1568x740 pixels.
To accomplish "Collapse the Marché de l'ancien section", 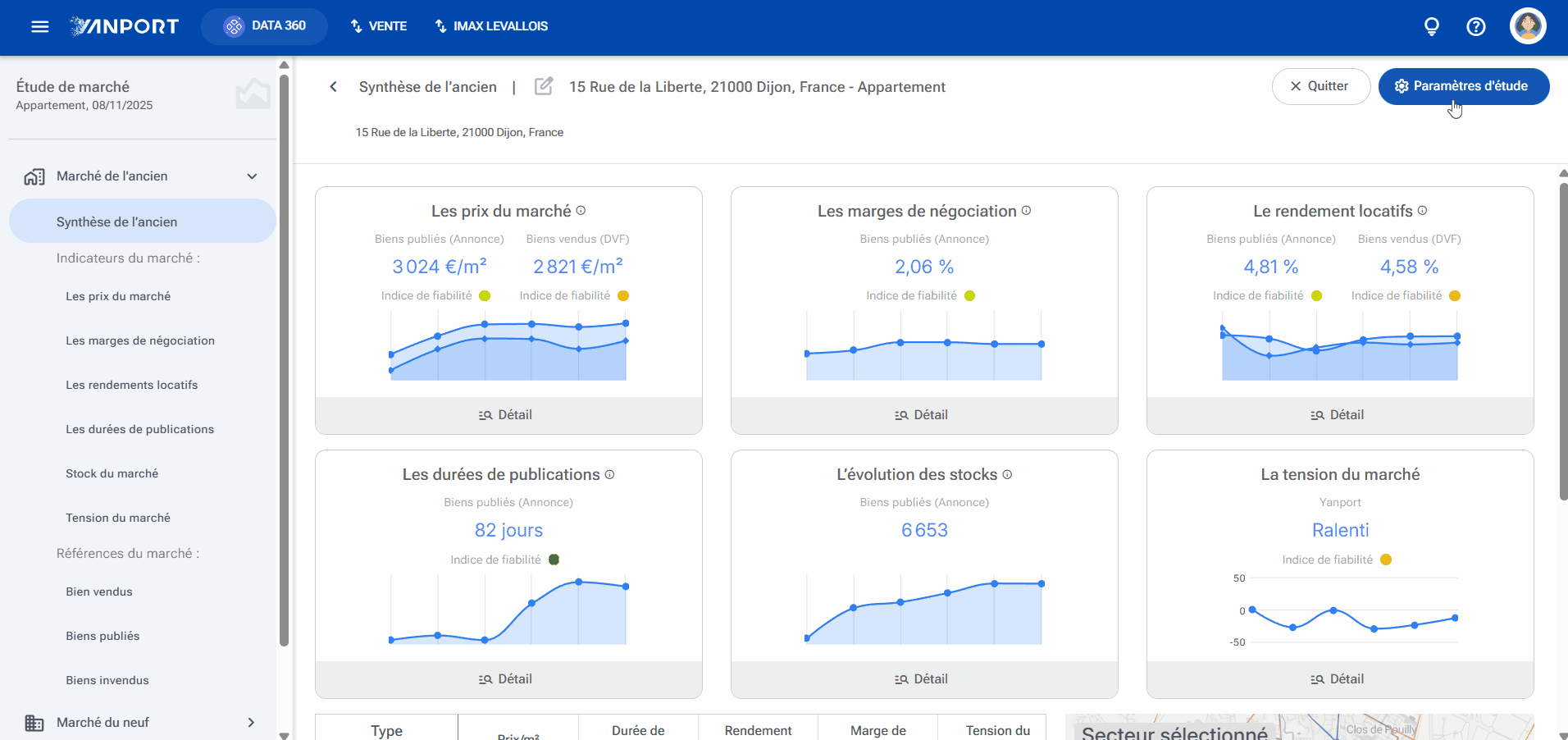I will tap(252, 176).
